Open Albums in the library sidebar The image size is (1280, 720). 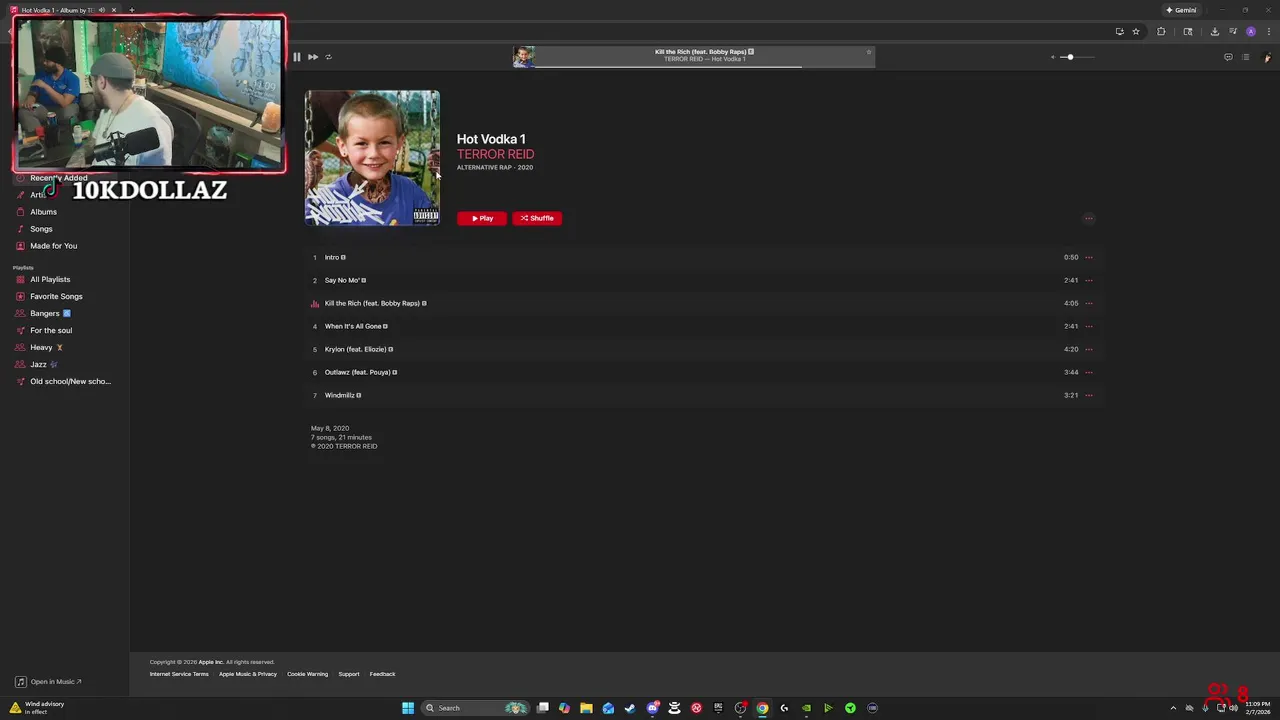click(43, 212)
